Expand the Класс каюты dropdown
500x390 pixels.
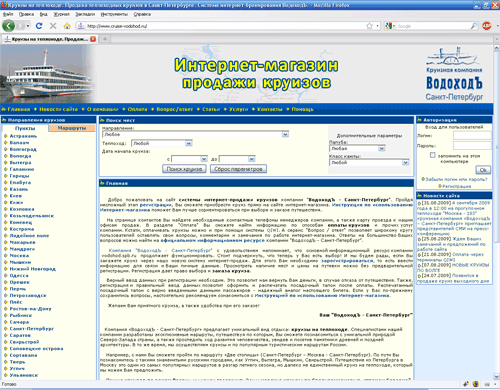click(405, 162)
